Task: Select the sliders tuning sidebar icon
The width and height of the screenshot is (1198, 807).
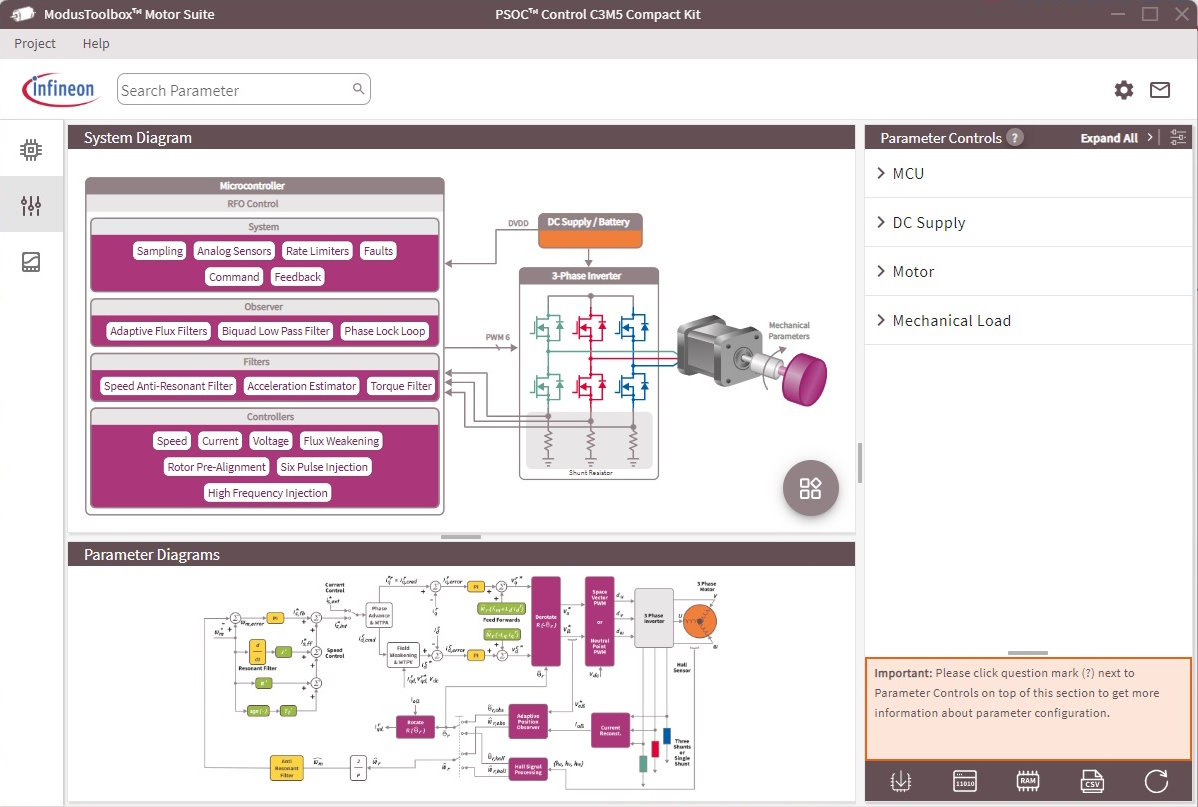Action: tap(31, 206)
